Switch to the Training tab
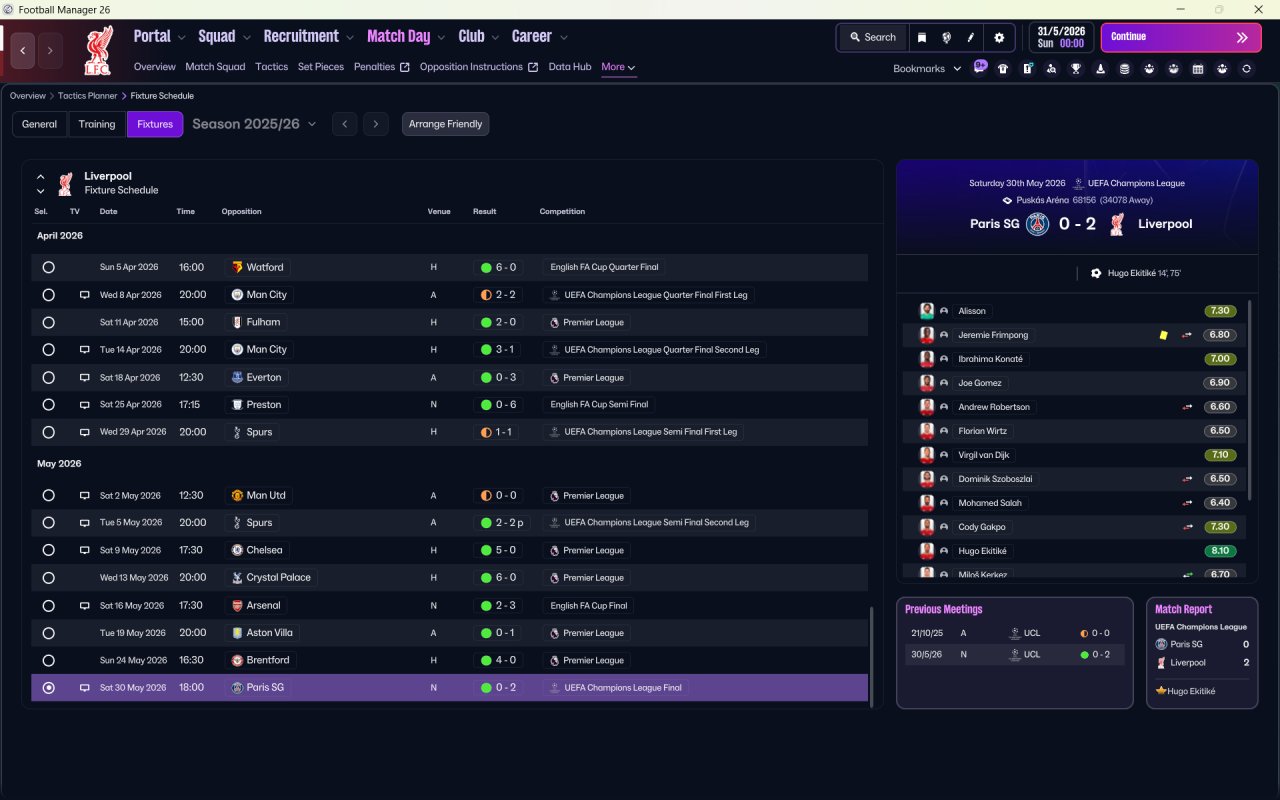Image resolution: width=1280 pixels, height=800 pixels. tap(97, 124)
